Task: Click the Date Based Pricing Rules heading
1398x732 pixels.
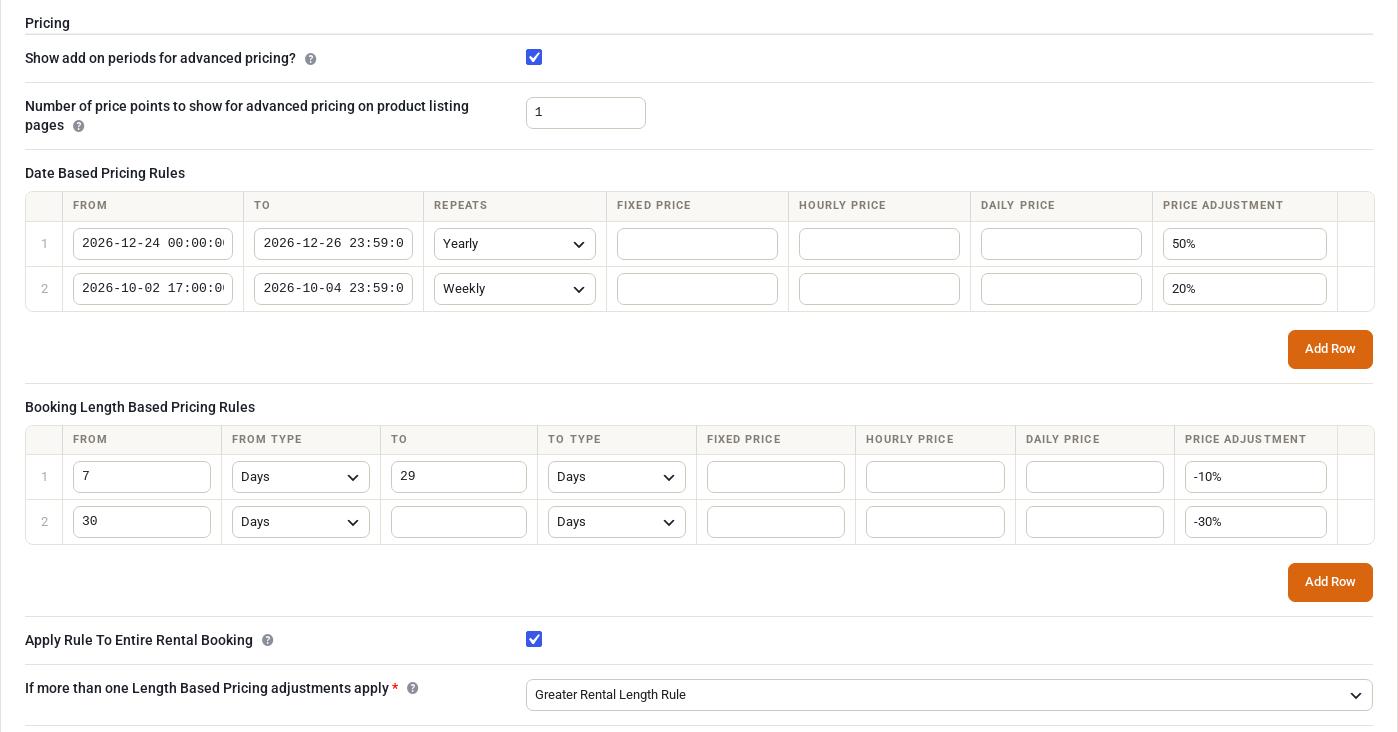Action: (105, 173)
